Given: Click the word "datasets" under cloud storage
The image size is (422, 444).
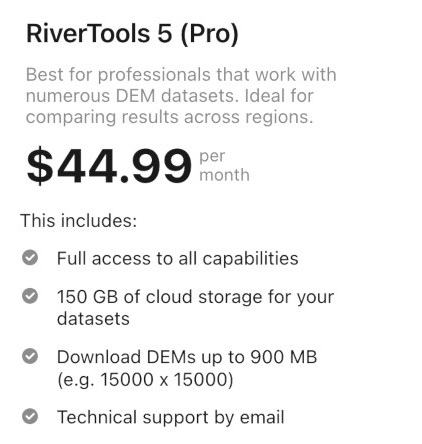Looking at the screenshot, I should 93,319.
